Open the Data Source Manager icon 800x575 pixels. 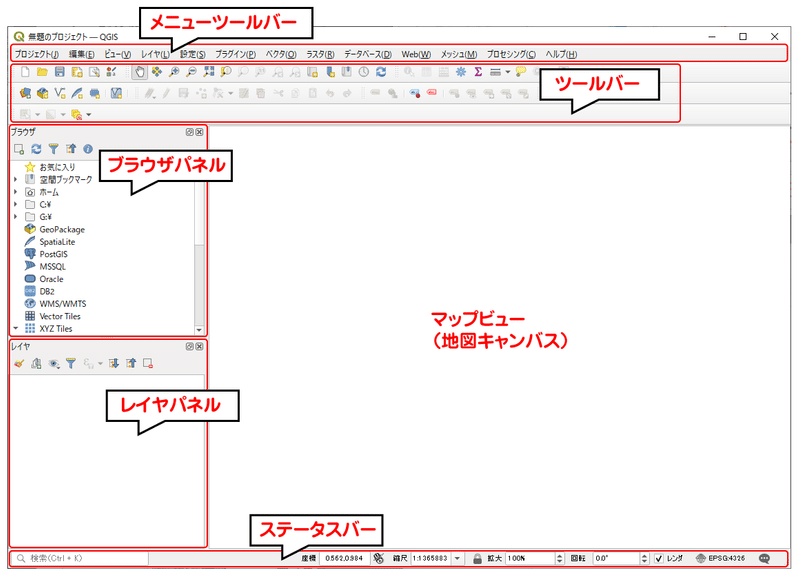pos(25,93)
